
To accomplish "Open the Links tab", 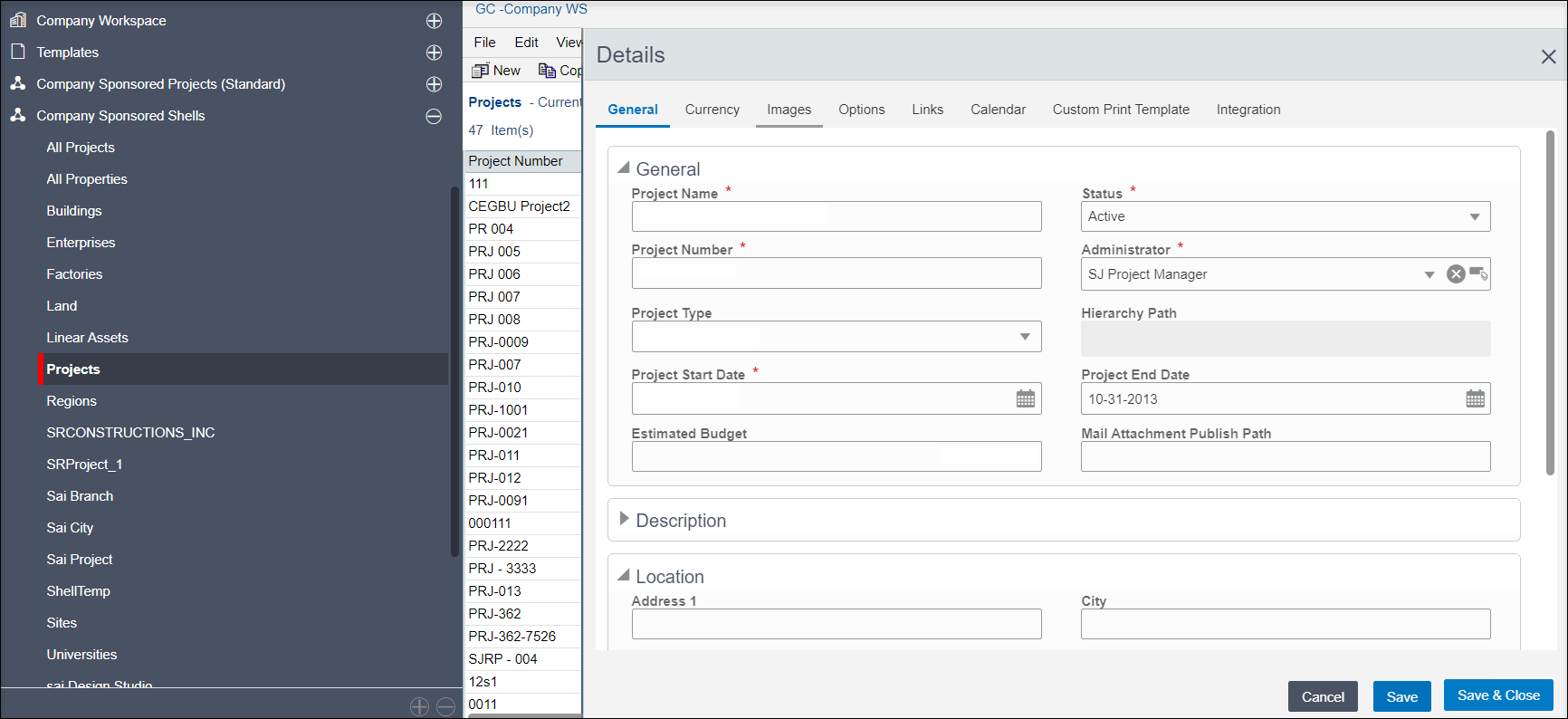I will [928, 110].
